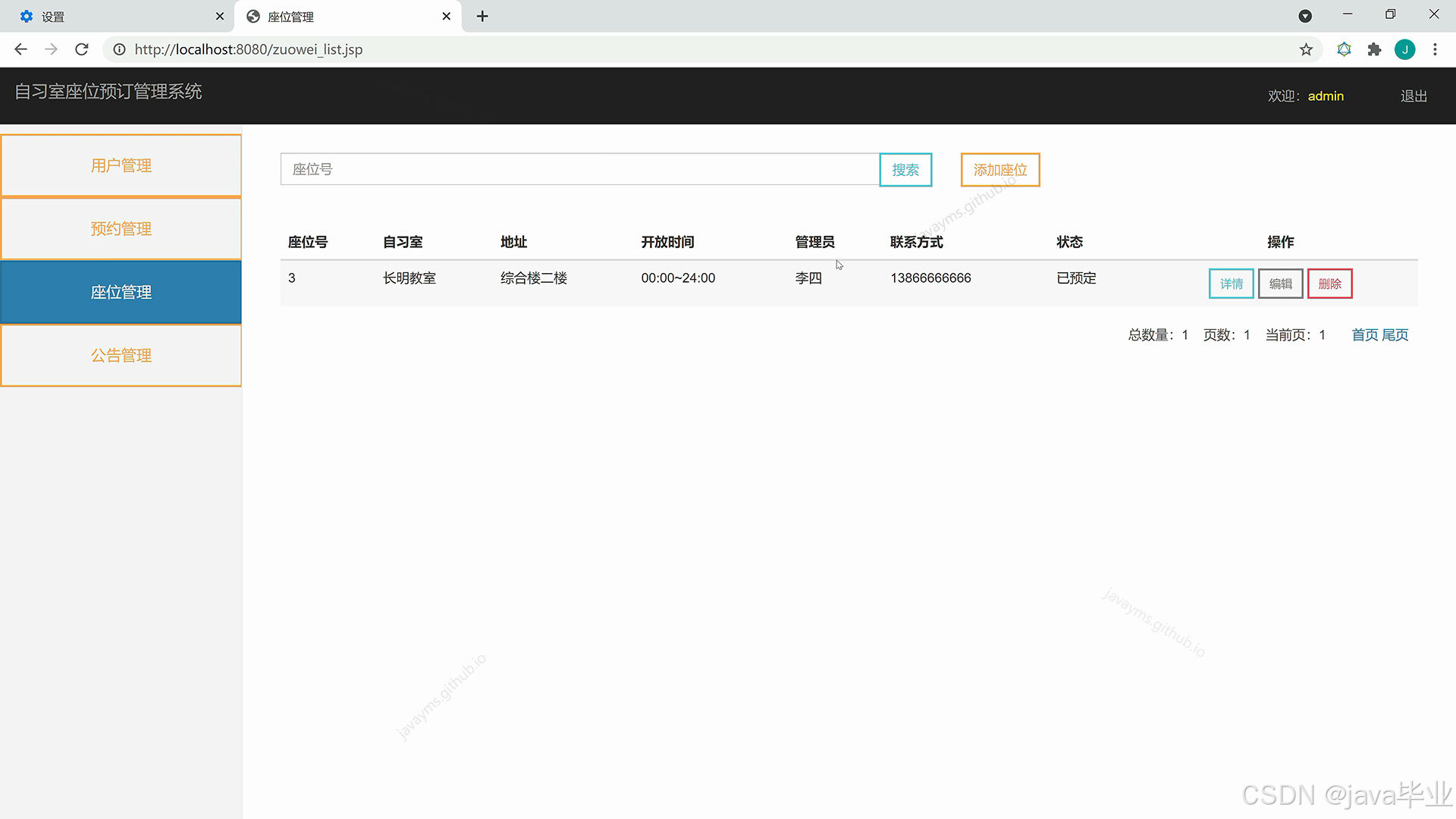Click the phone number 13866666666
This screenshot has width=1456, height=819.
pos(930,278)
